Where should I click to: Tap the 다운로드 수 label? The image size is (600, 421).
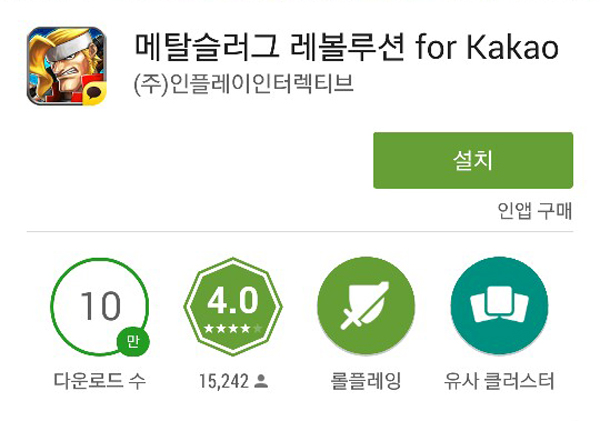pos(100,381)
